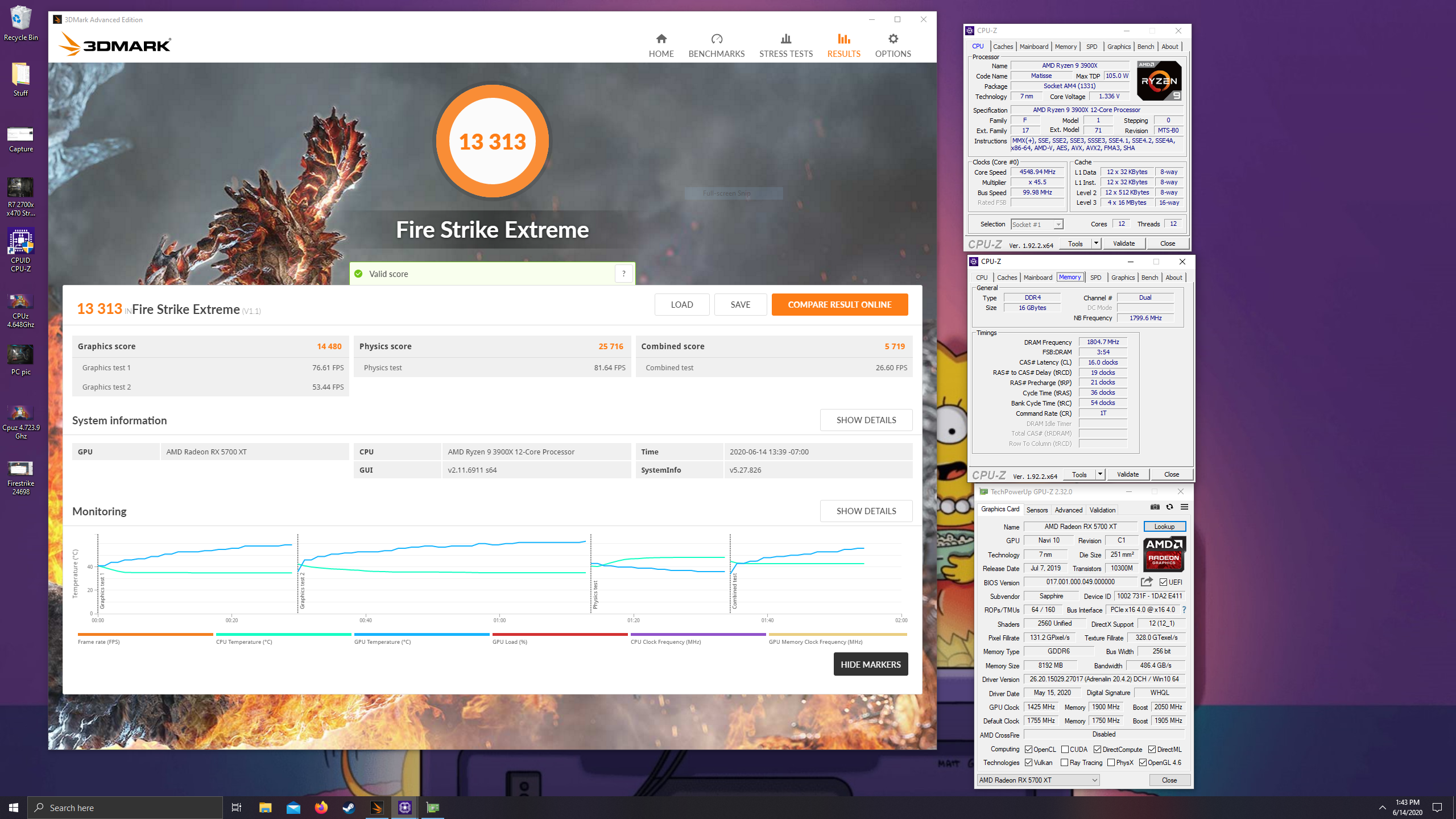Image resolution: width=1456 pixels, height=819 pixels.
Task: Toggle the PhysX checkbox in GPU-Z
Action: pyautogui.click(x=1111, y=763)
